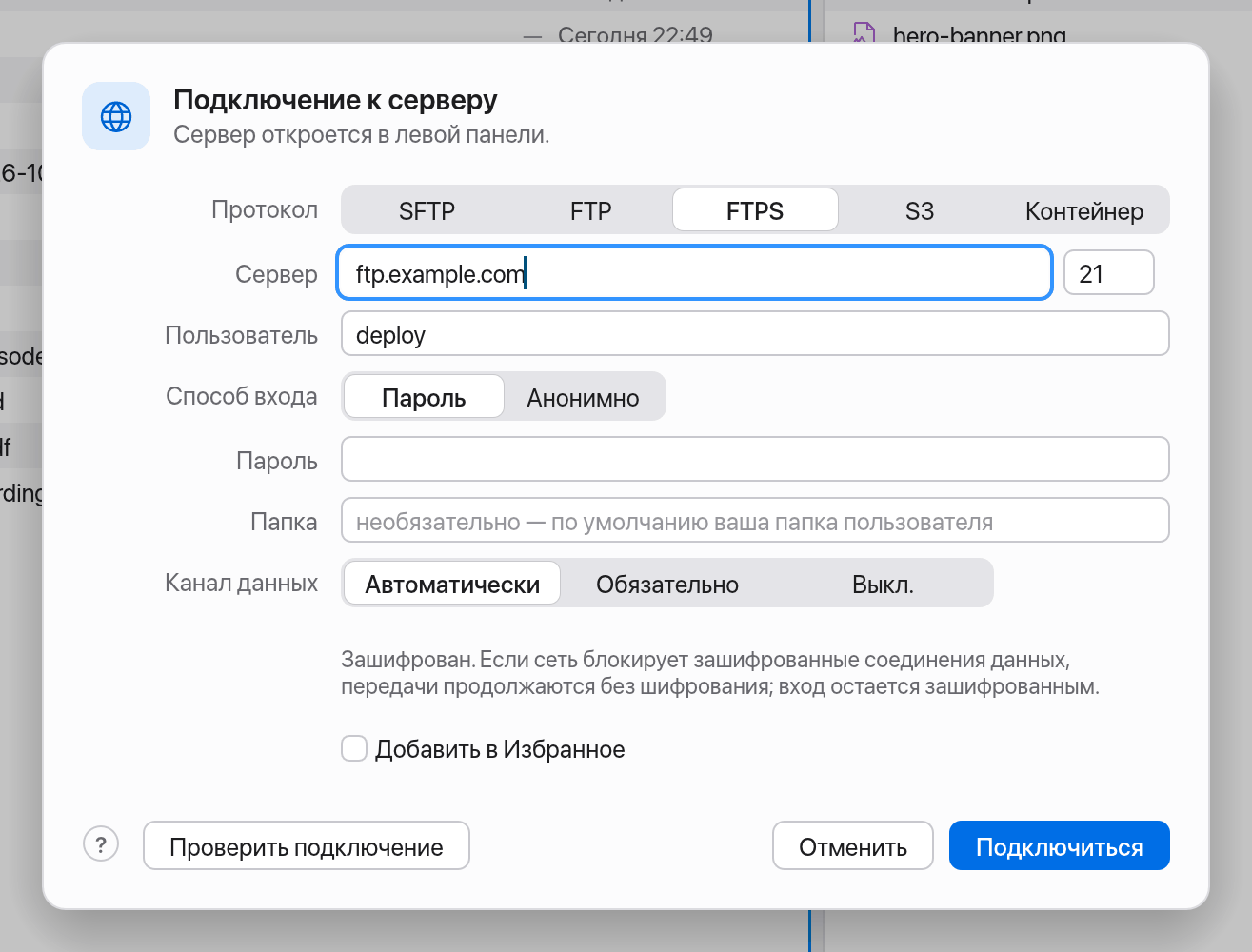Click hero-banner.png filename in background window

pyautogui.click(x=980, y=35)
